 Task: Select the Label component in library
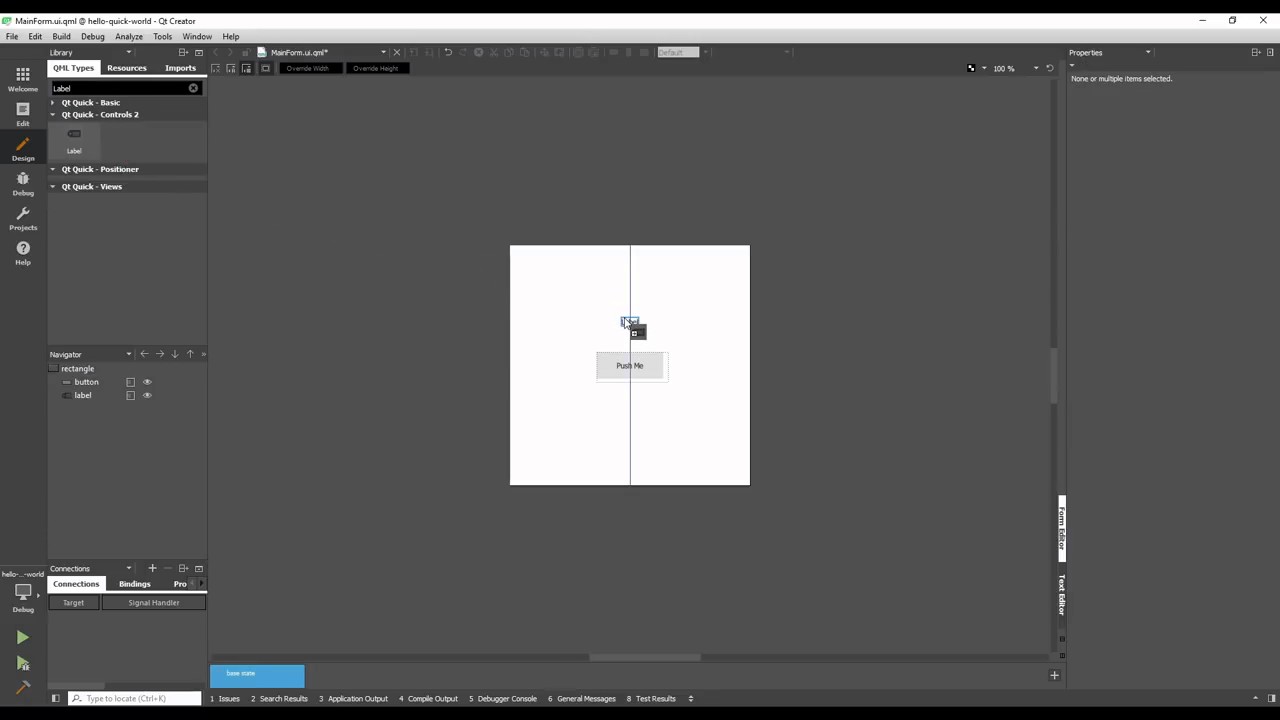point(74,140)
